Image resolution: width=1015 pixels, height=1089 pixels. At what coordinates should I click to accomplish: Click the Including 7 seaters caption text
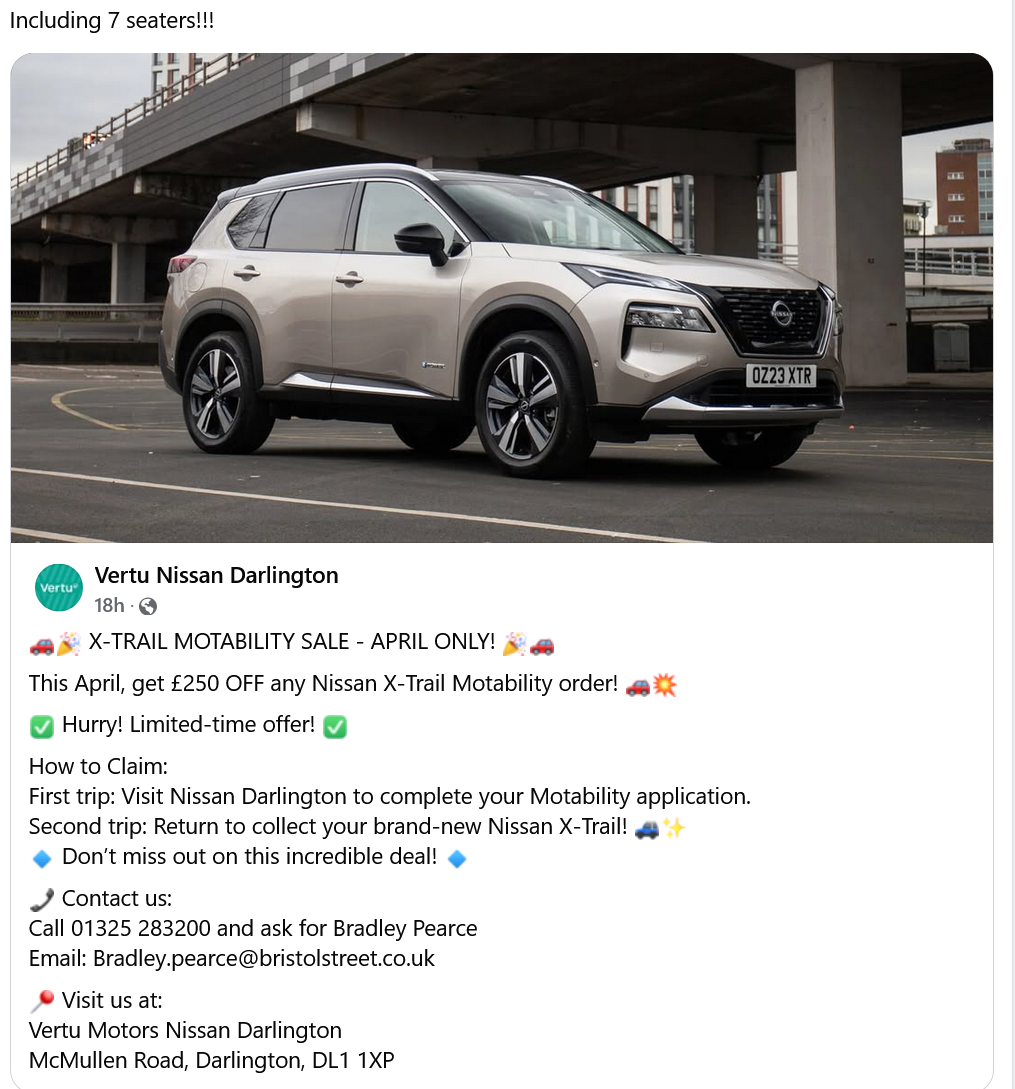click(x=112, y=20)
